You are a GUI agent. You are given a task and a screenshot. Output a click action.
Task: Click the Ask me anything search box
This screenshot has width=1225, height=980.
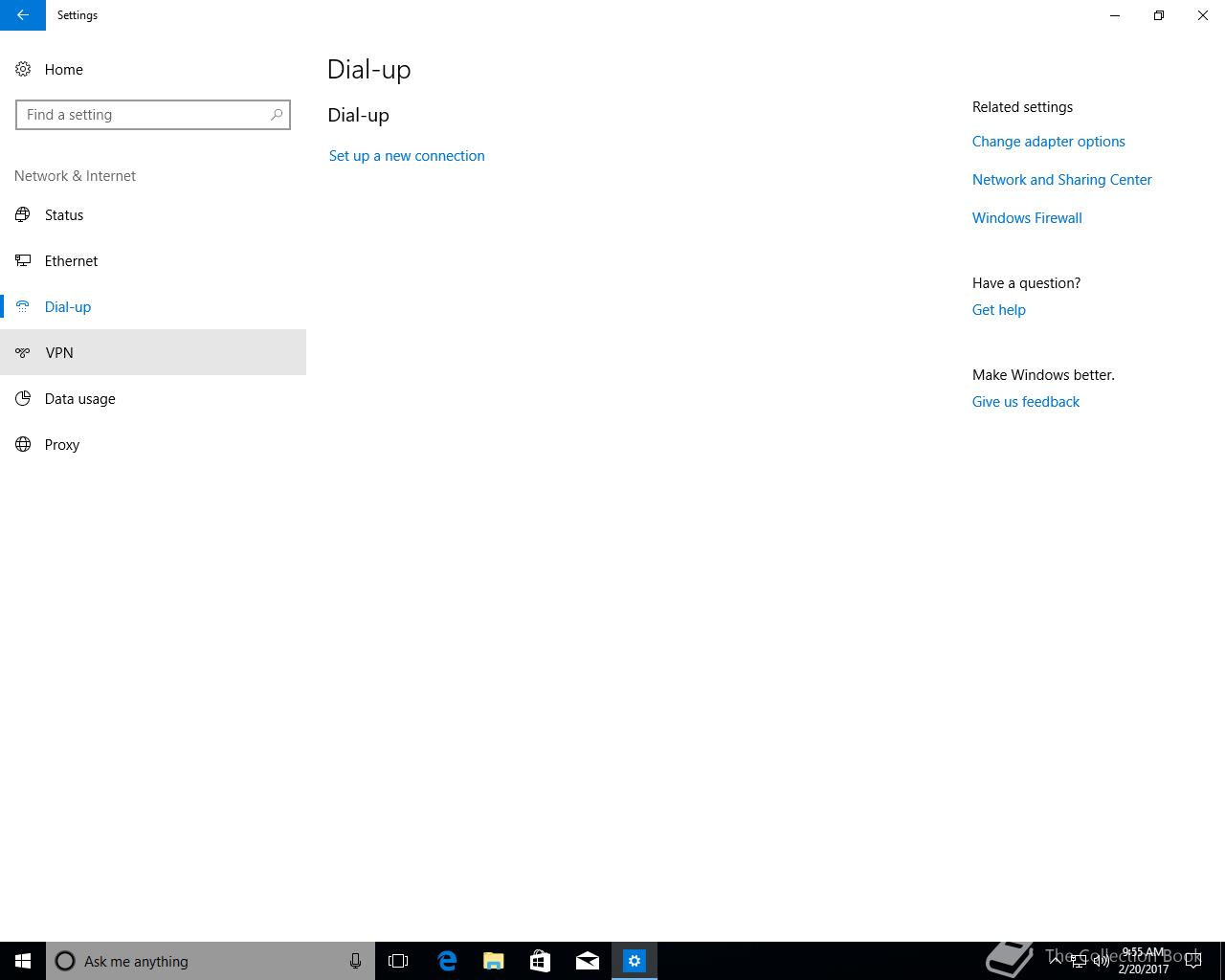click(x=211, y=961)
